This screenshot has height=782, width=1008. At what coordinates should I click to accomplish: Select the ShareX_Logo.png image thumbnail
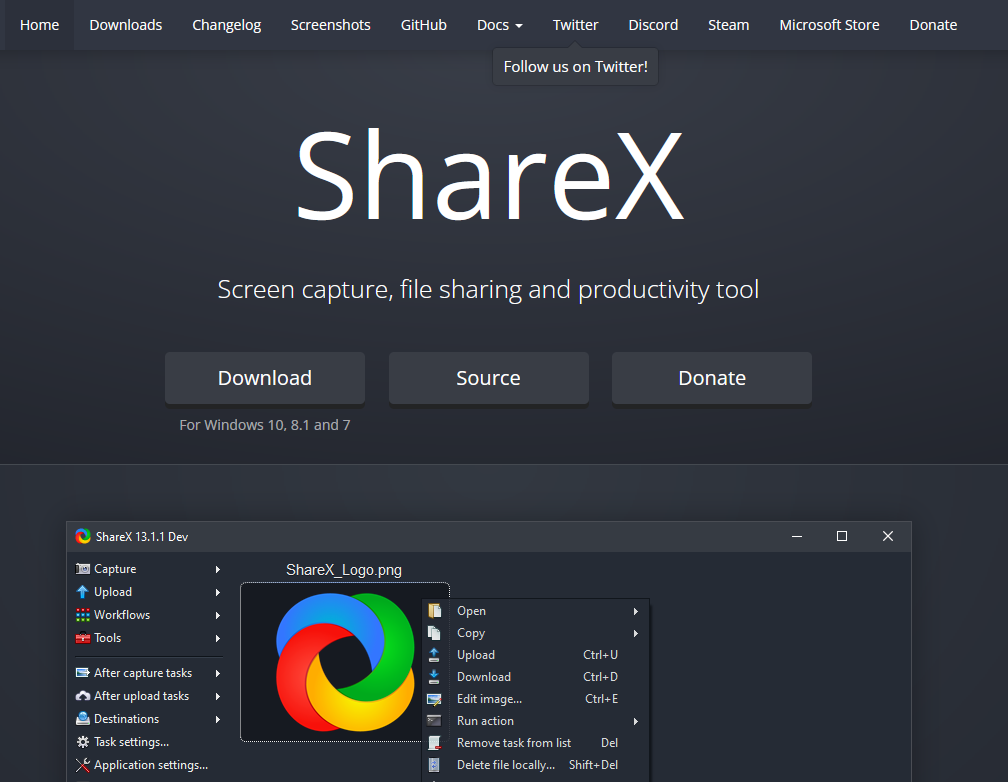(x=345, y=662)
